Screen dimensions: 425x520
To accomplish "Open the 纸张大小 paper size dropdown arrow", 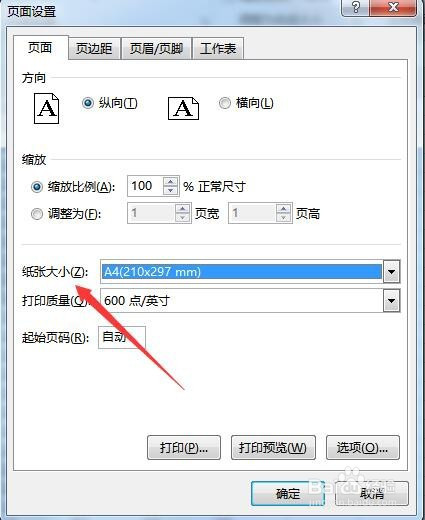I will [x=391, y=272].
